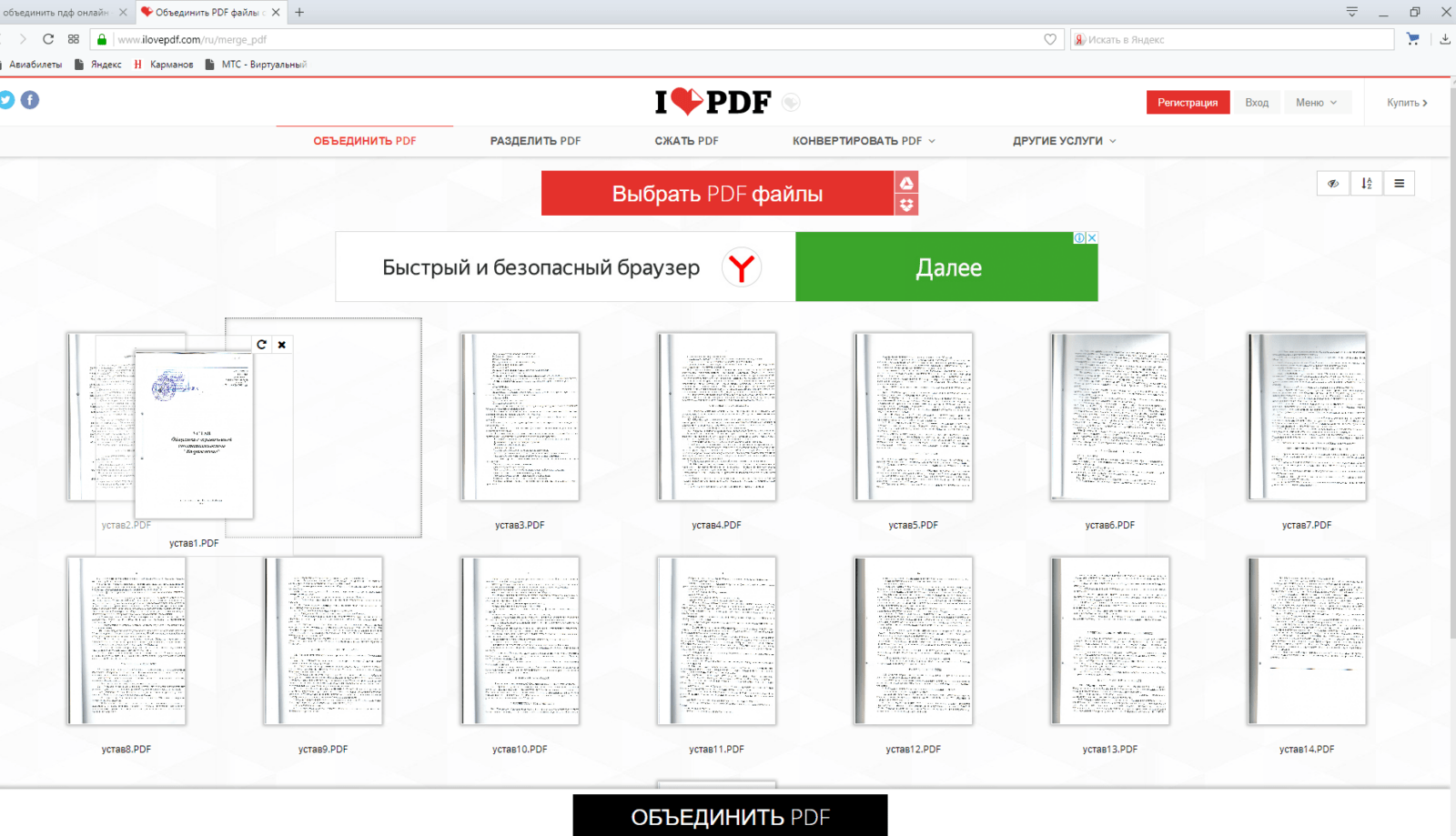Open ad info icon on banner
Image resolution: width=1456 pixels, height=836 pixels.
pos(1079,237)
